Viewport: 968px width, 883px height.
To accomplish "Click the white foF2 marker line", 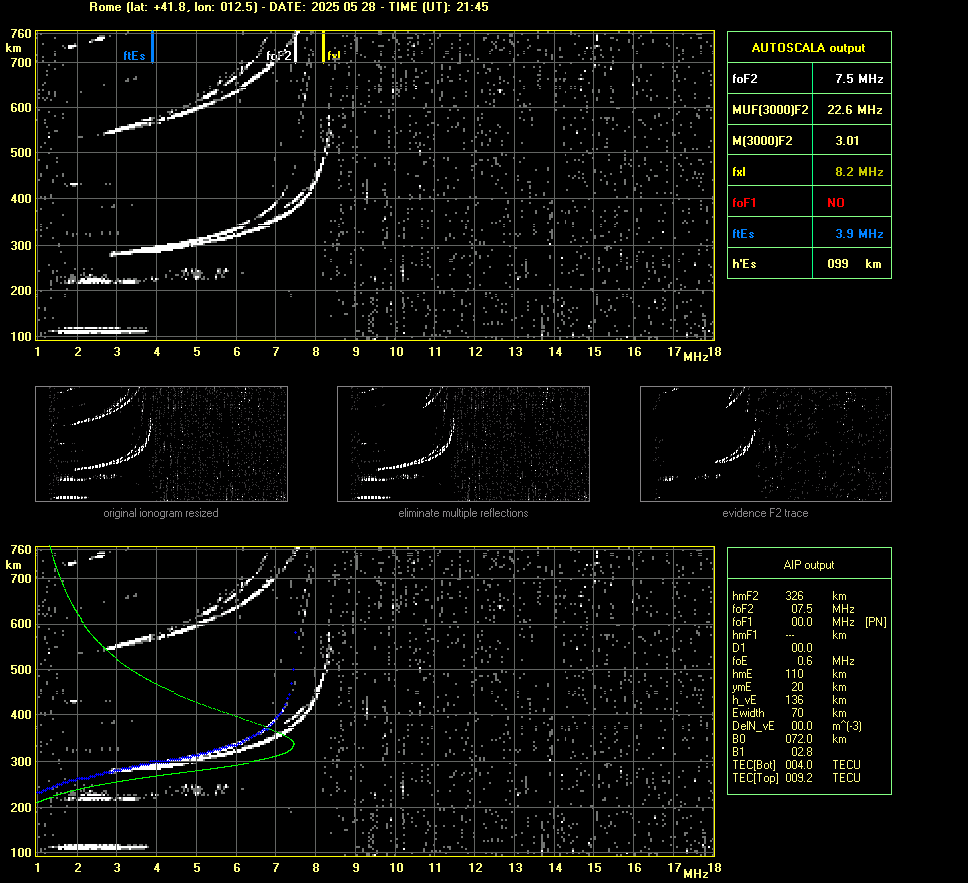I will point(296,47).
